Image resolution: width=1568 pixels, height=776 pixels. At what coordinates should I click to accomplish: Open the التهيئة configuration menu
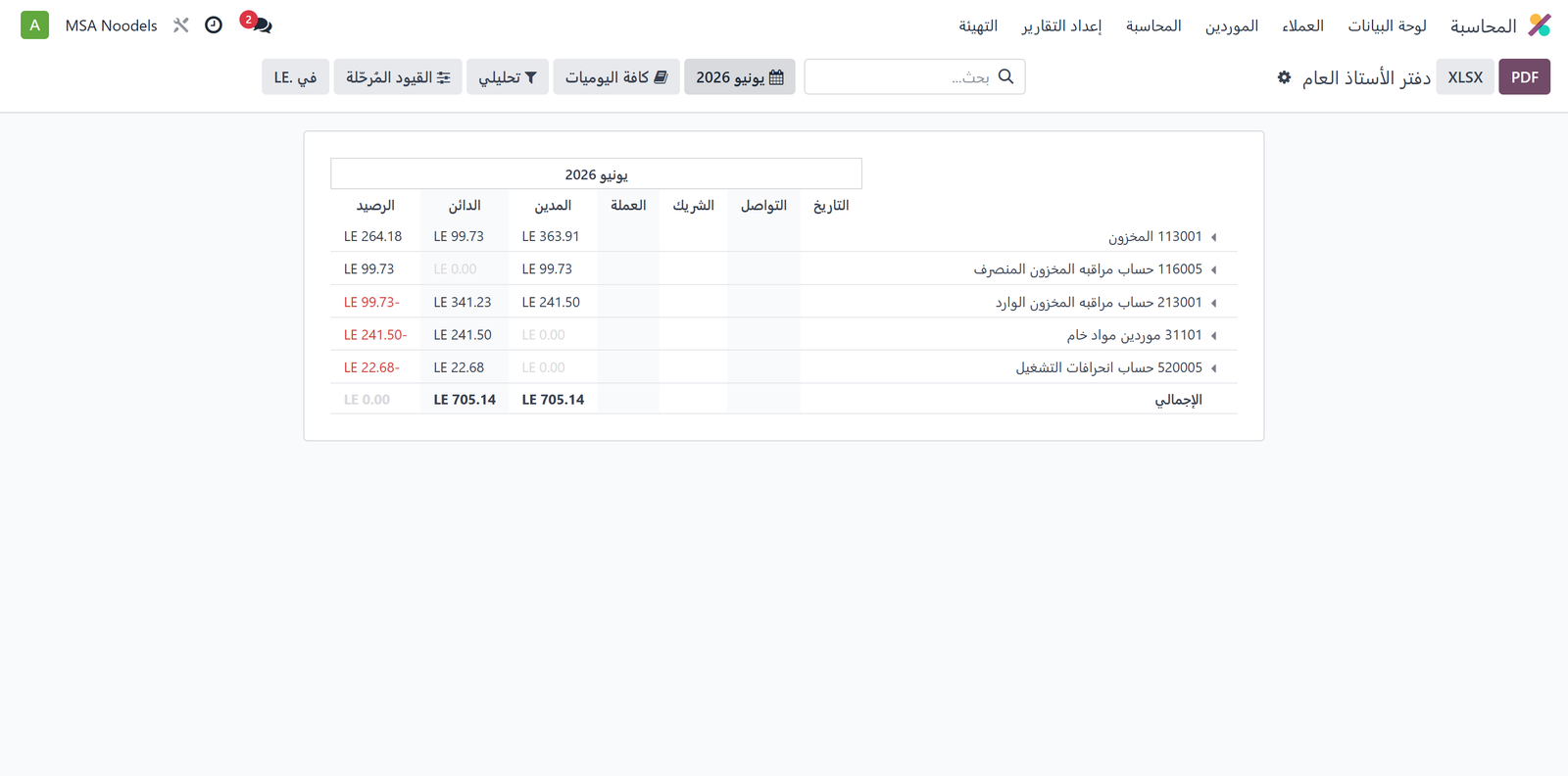click(x=978, y=25)
